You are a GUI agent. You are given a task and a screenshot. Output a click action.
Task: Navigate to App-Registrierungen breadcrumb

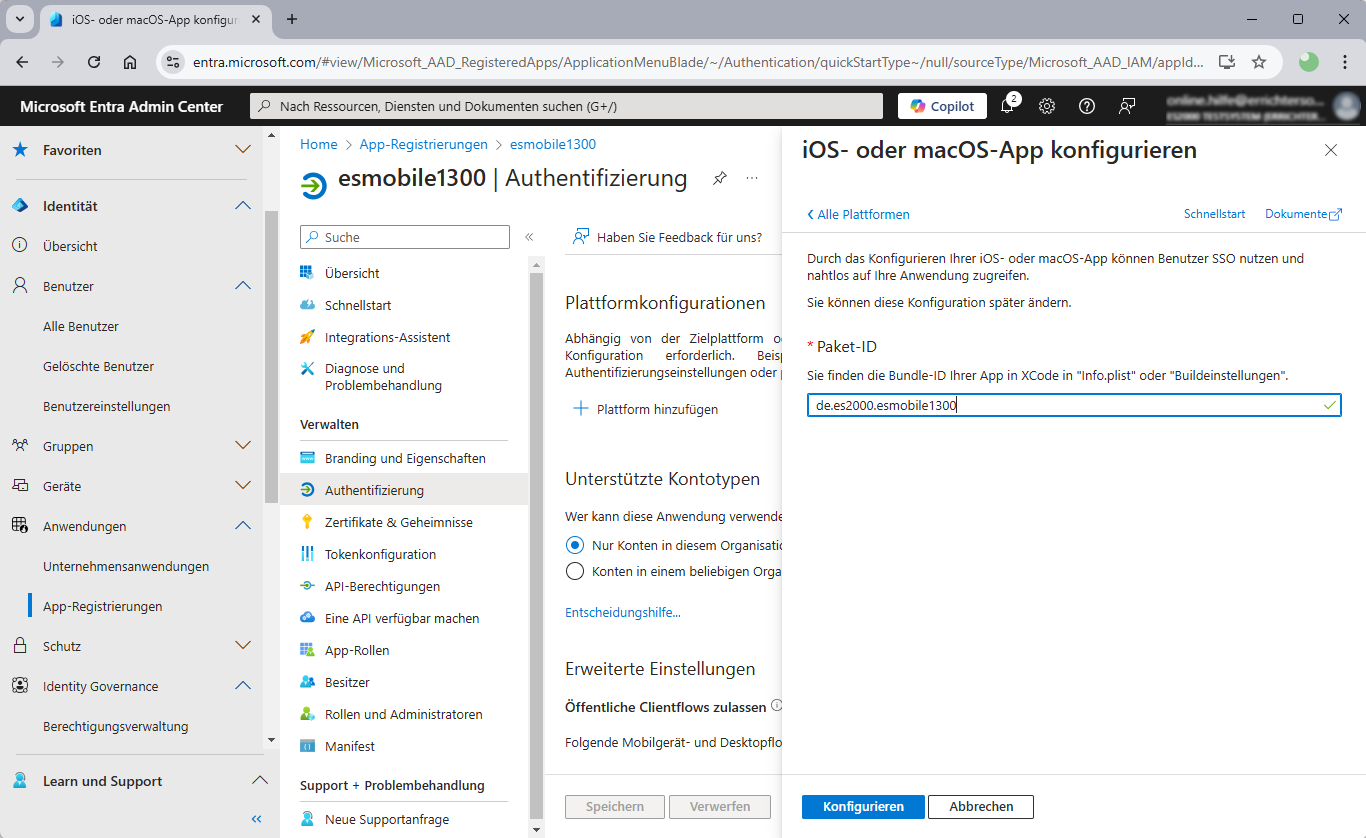424,144
